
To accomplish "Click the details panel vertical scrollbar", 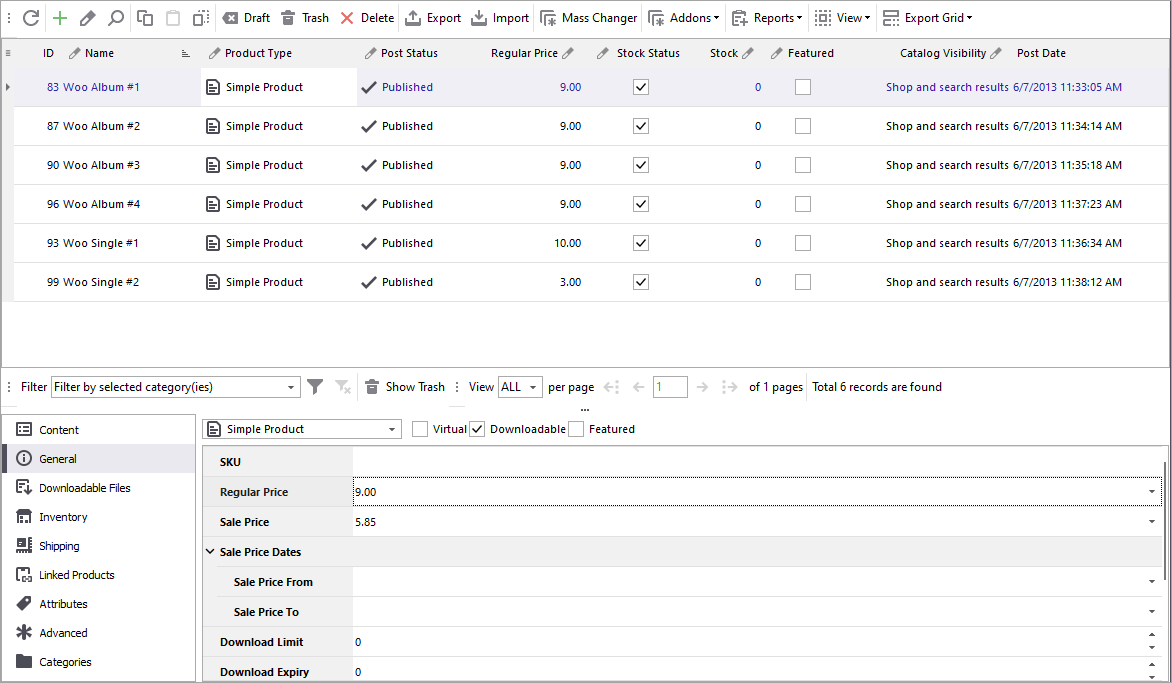I will (x=1164, y=520).
